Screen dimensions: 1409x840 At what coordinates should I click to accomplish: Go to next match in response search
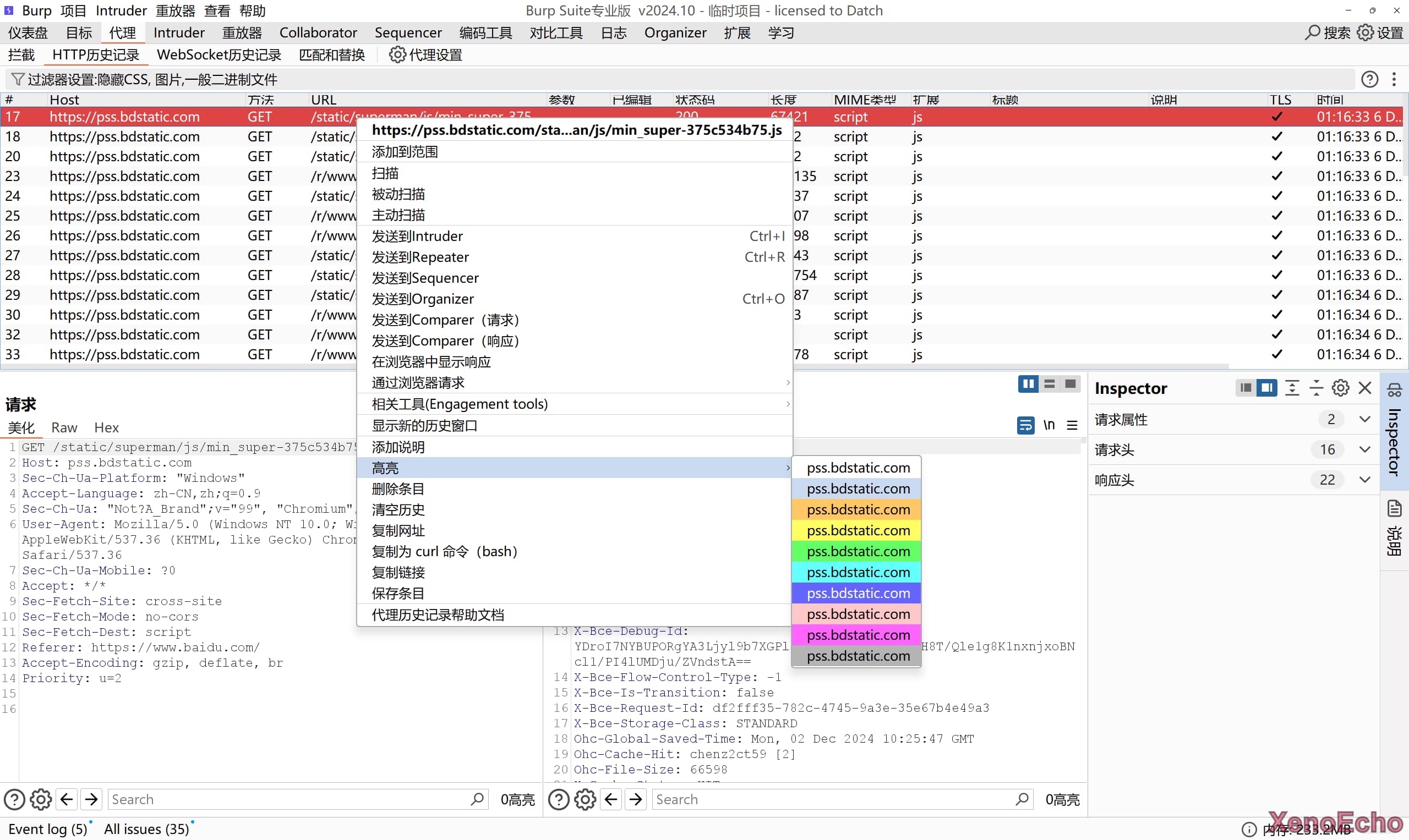point(636,799)
